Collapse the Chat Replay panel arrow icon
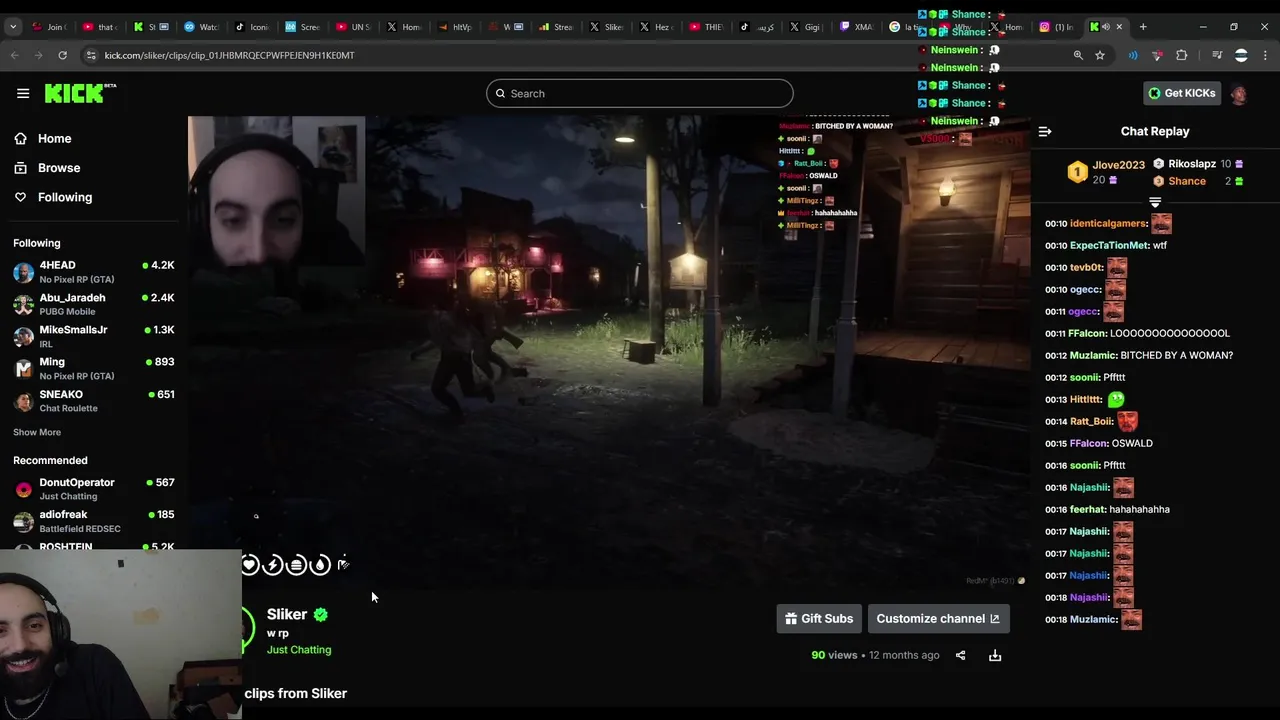1280x720 pixels. [x=1045, y=131]
